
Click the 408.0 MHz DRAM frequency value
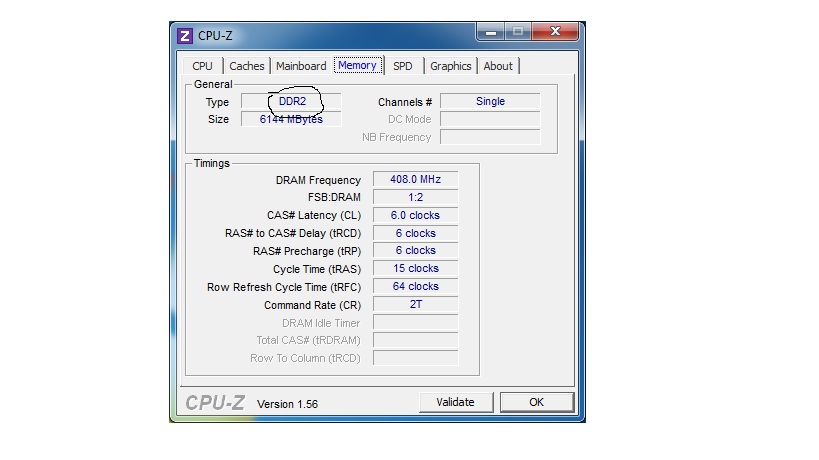pyautogui.click(x=416, y=179)
